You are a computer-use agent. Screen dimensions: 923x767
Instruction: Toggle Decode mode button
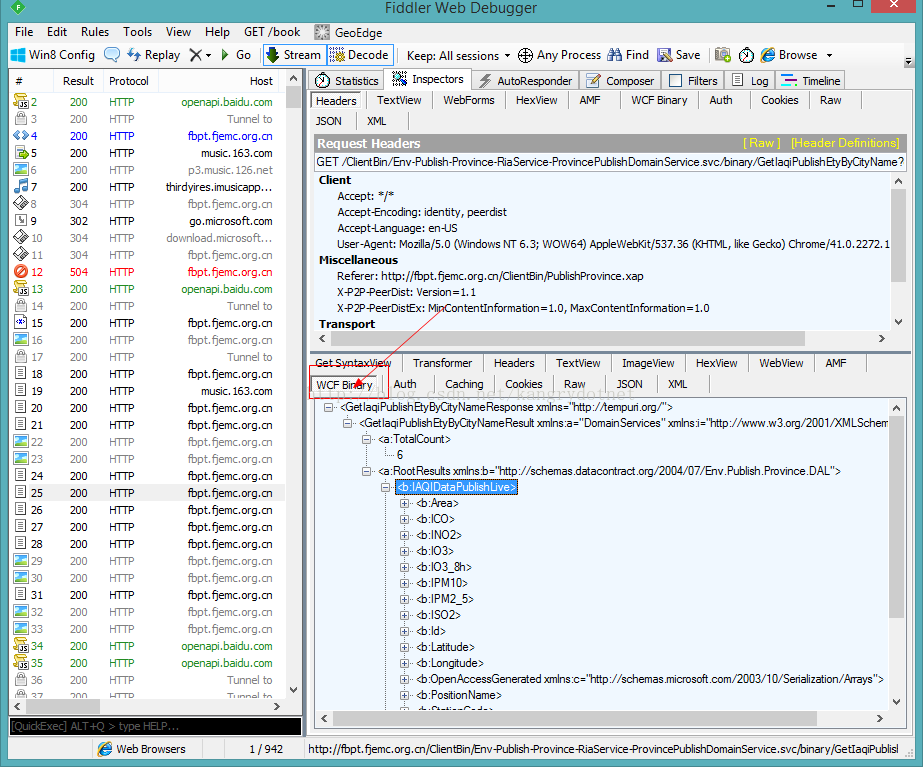pos(360,55)
